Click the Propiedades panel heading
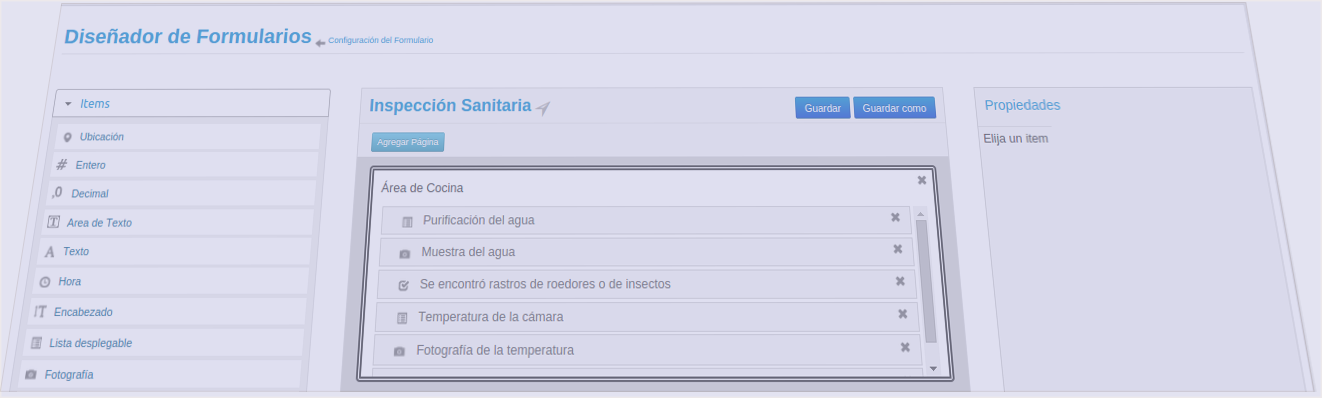This screenshot has height=398, width=1322. (1022, 105)
